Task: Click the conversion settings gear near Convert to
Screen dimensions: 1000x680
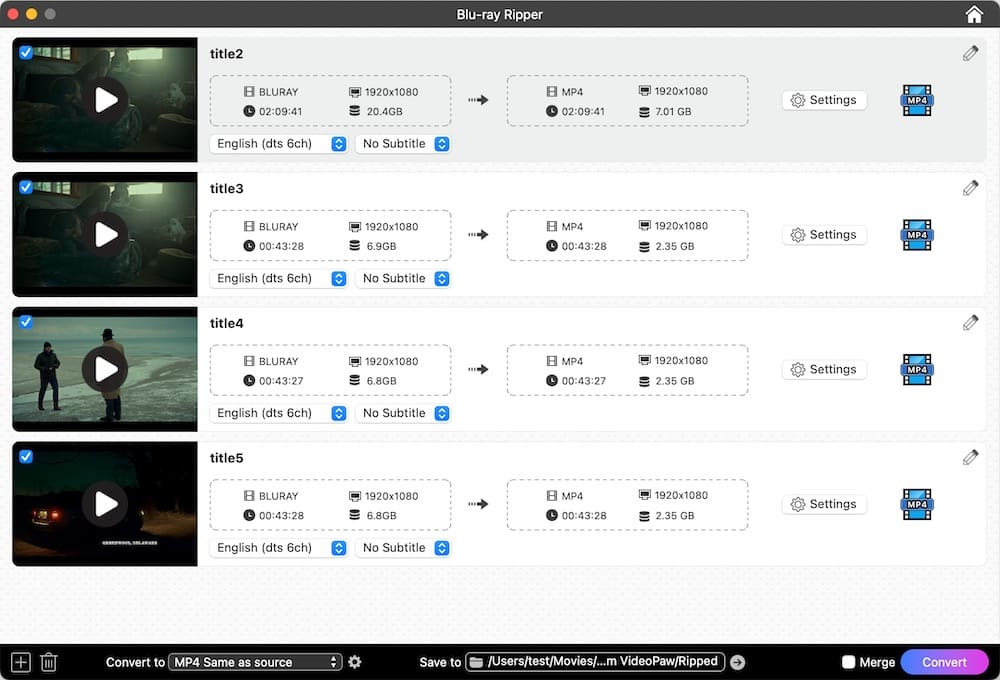Action: click(355, 661)
